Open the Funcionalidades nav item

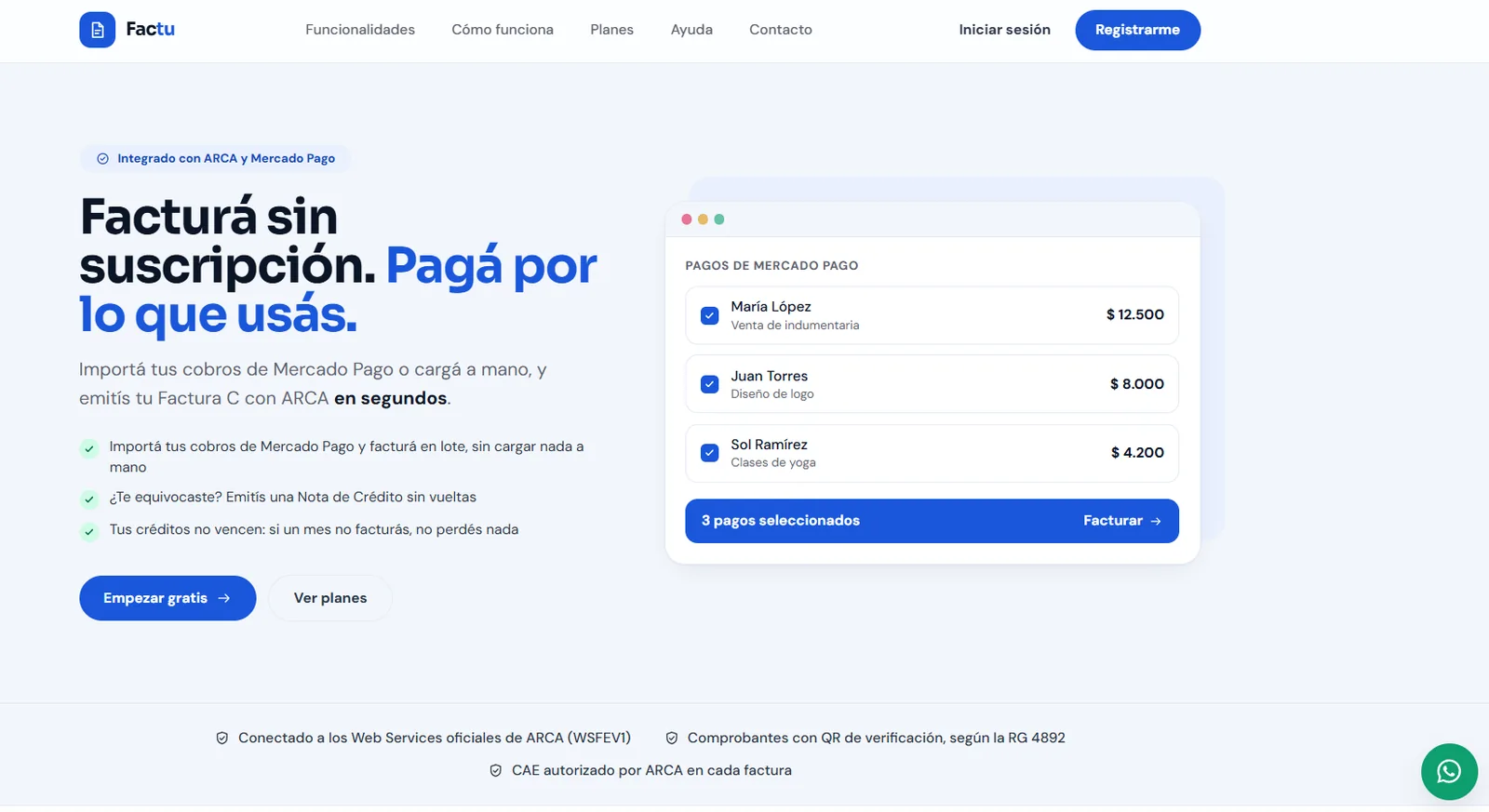pos(360,30)
